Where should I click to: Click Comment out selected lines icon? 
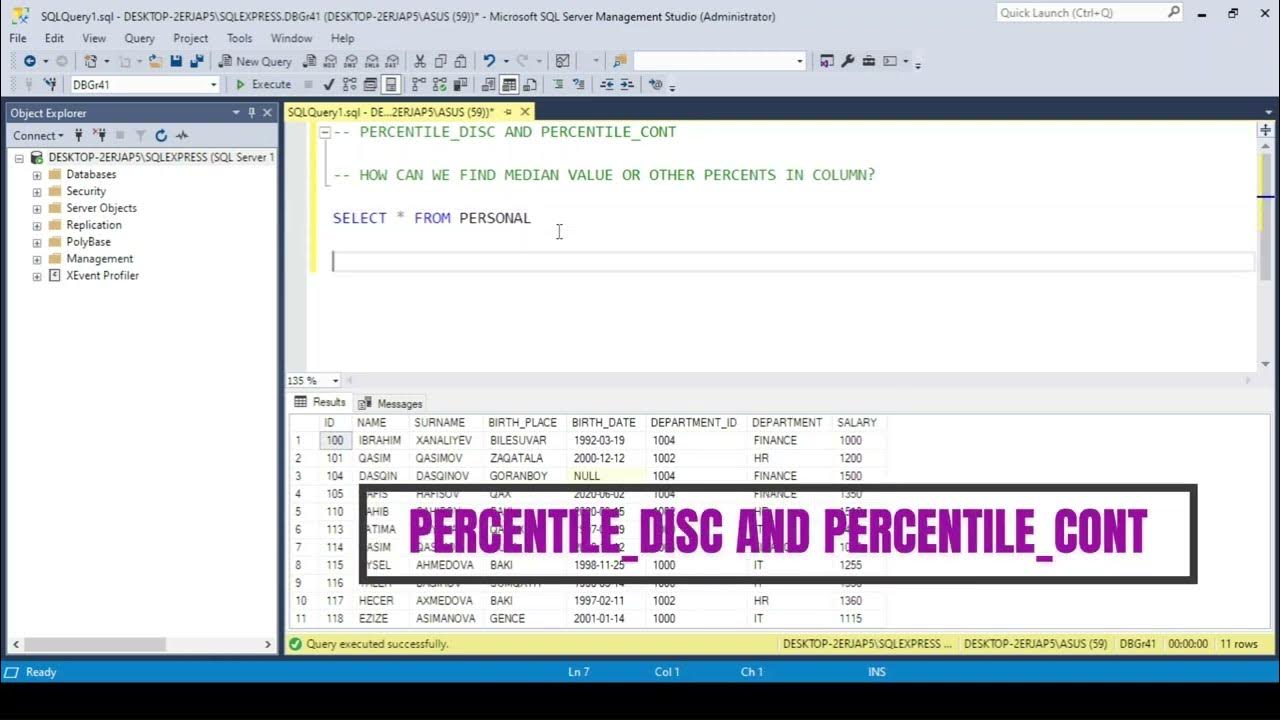click(x=558, y=85)
